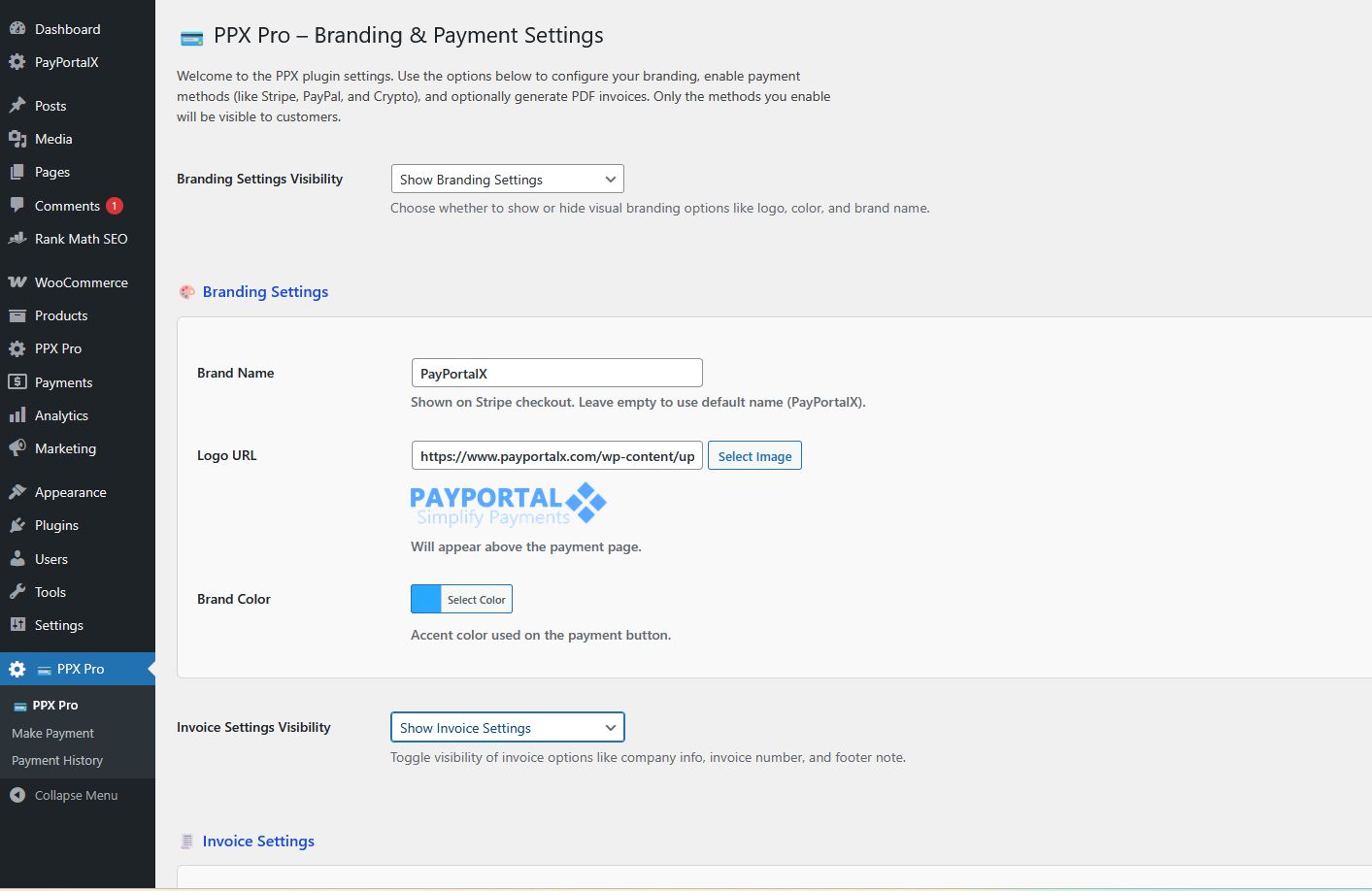Click the blue Brand Color swatch
The image size is (1372, 891).
click(x=426, y=599)
